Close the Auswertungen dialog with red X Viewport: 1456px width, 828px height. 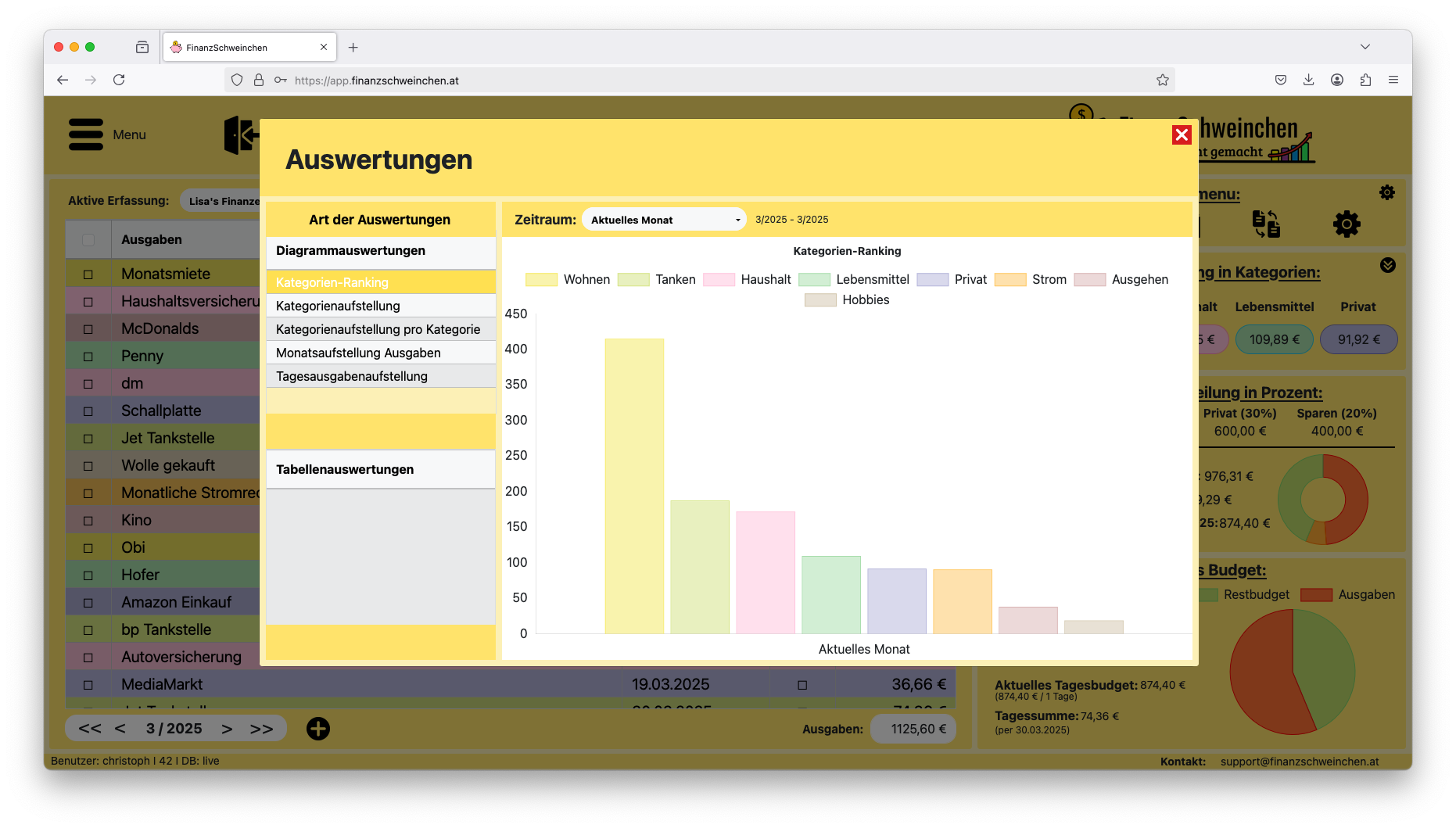point(1182,135)
